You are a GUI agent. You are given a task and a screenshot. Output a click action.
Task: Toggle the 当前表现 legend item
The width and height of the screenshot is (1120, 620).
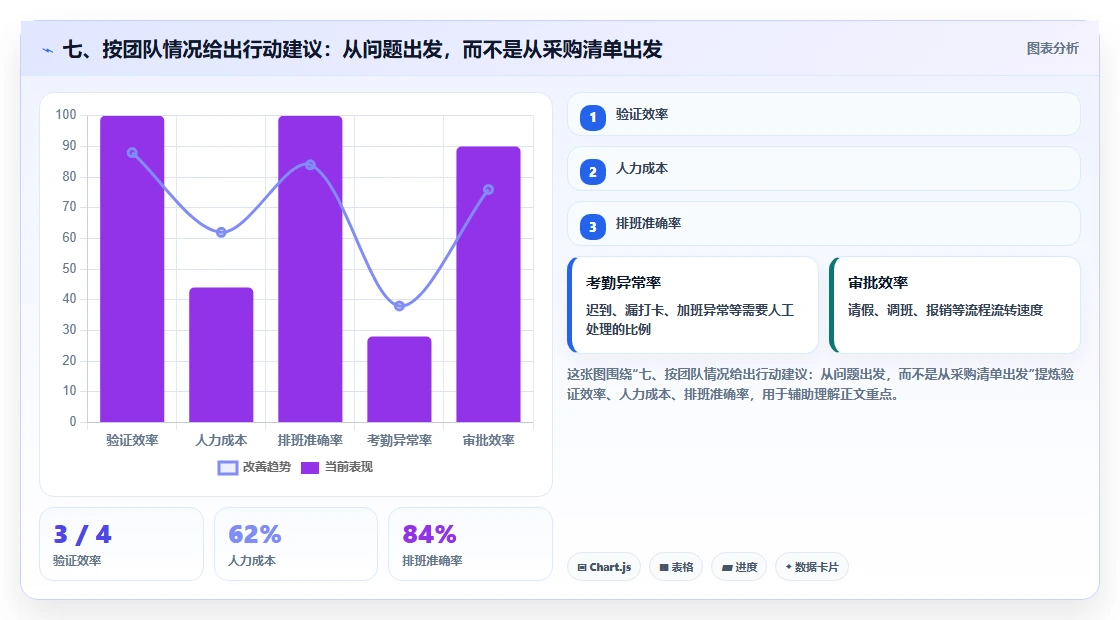tap(336, 467)
